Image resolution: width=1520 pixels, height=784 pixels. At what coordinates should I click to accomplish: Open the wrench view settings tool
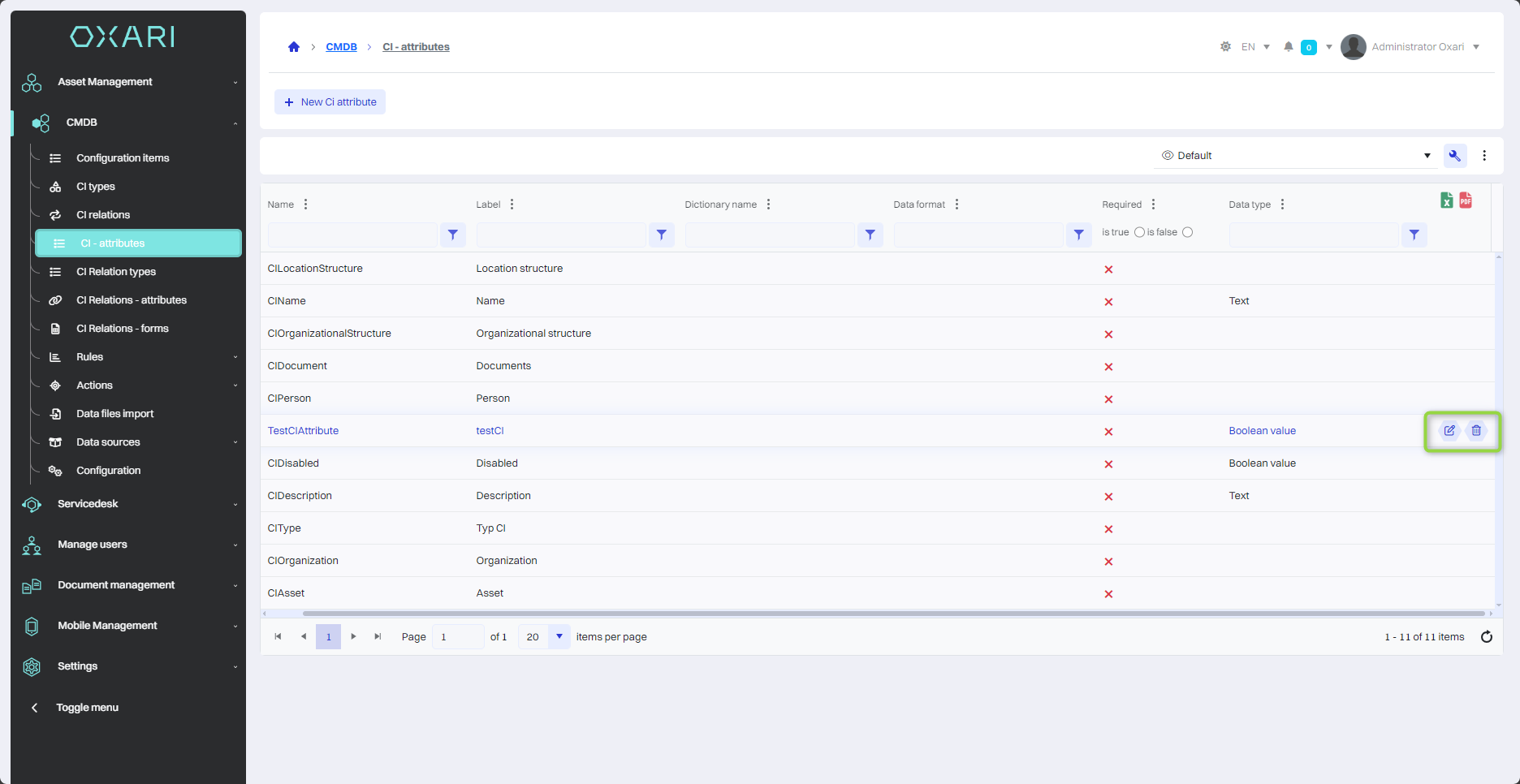click(x=1455, y=156)
